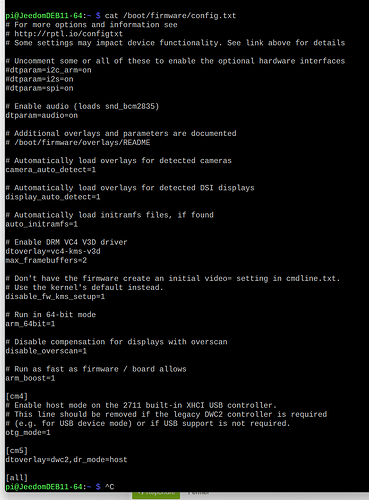Click the dtparam=audio=on line
This screenshot has width=369, height=500.
tap(42, 116)
